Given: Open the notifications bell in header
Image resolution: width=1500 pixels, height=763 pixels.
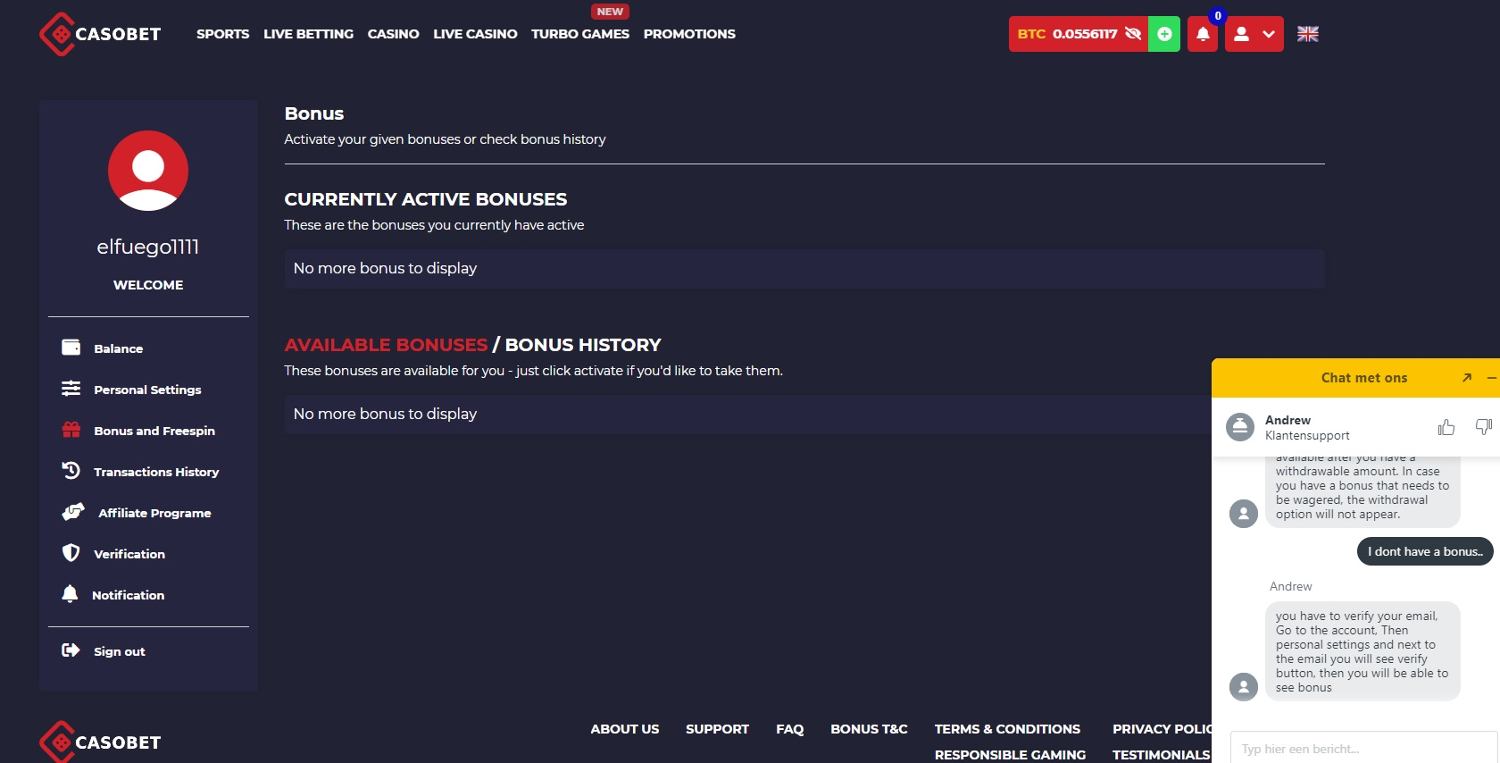Looking at the screenshot, I should [1202, 34].
